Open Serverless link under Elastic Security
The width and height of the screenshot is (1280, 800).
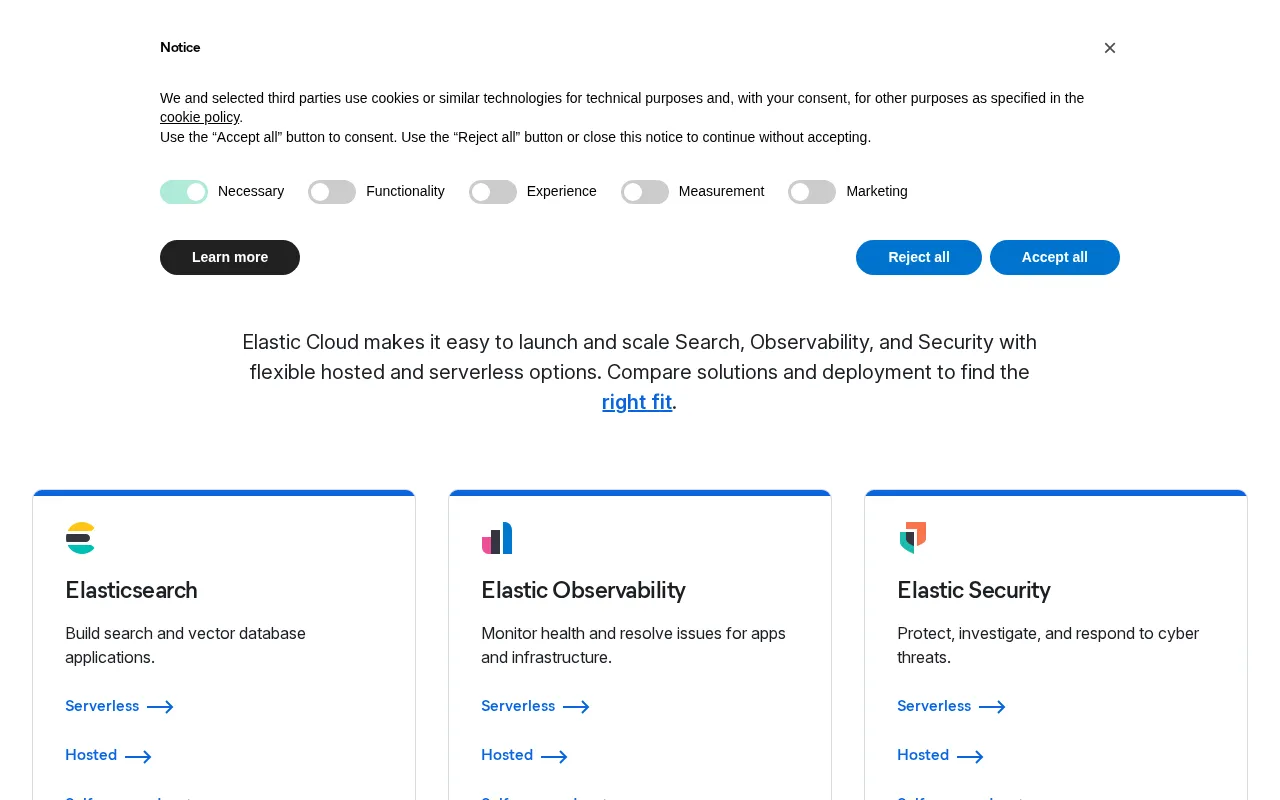pyautogui.click(x=951, y=706)
